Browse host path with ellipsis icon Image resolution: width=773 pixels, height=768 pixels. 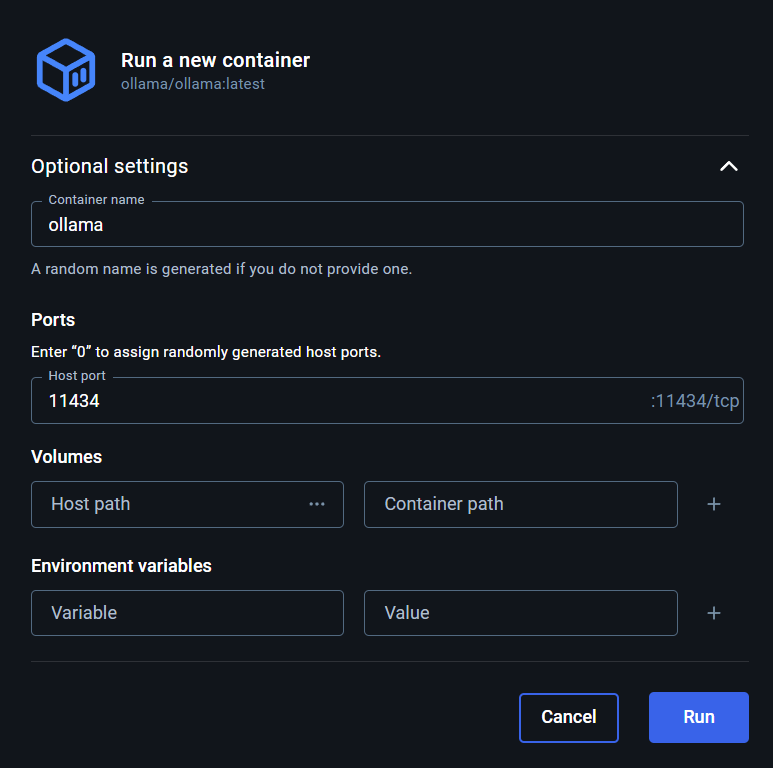(x=316, y=504)
